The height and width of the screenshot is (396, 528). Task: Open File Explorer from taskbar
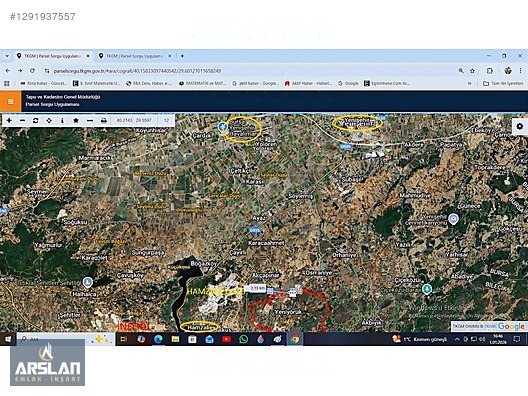click(175, 339)
